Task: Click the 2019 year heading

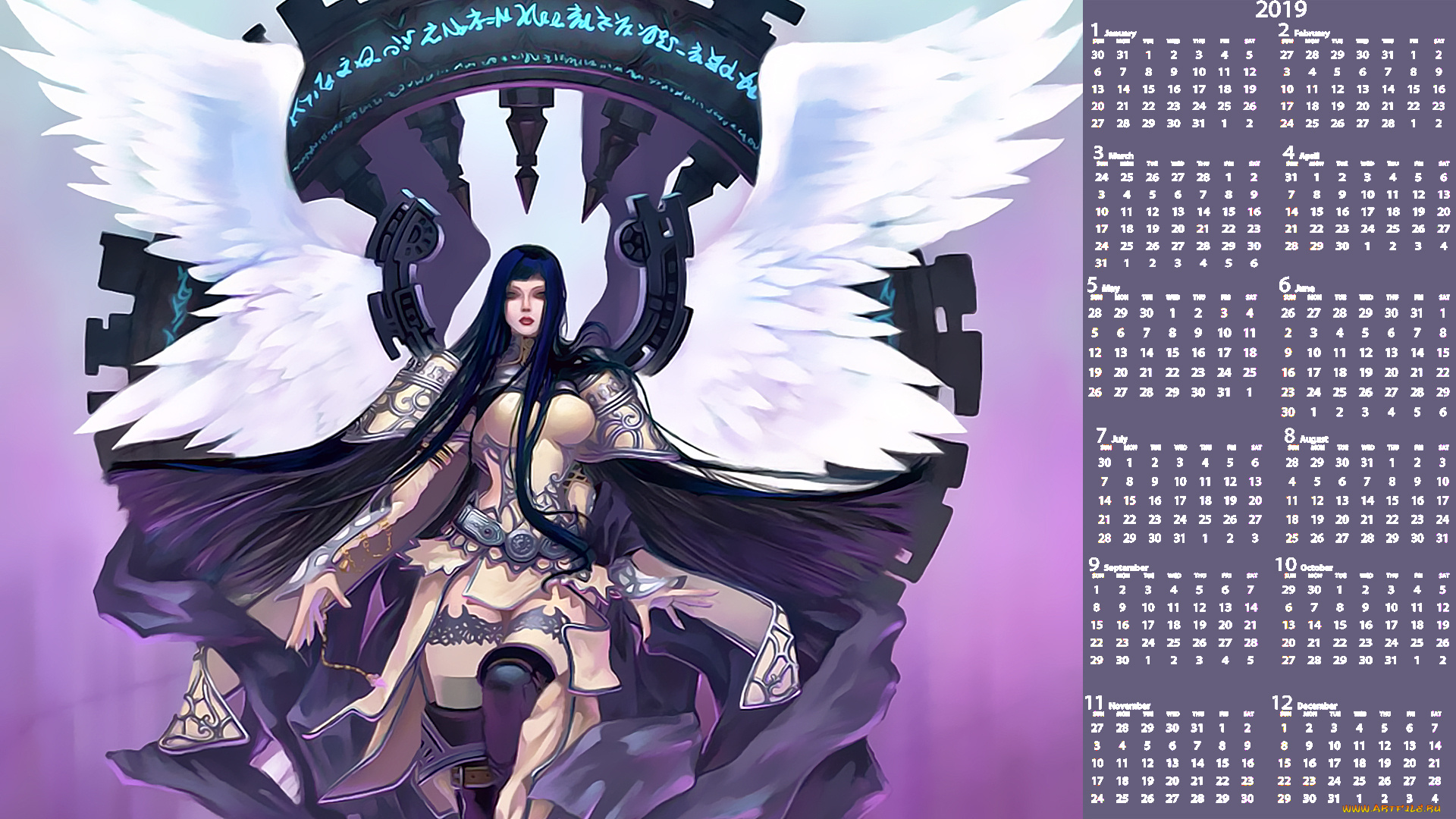Action: tap(1281, 10)
